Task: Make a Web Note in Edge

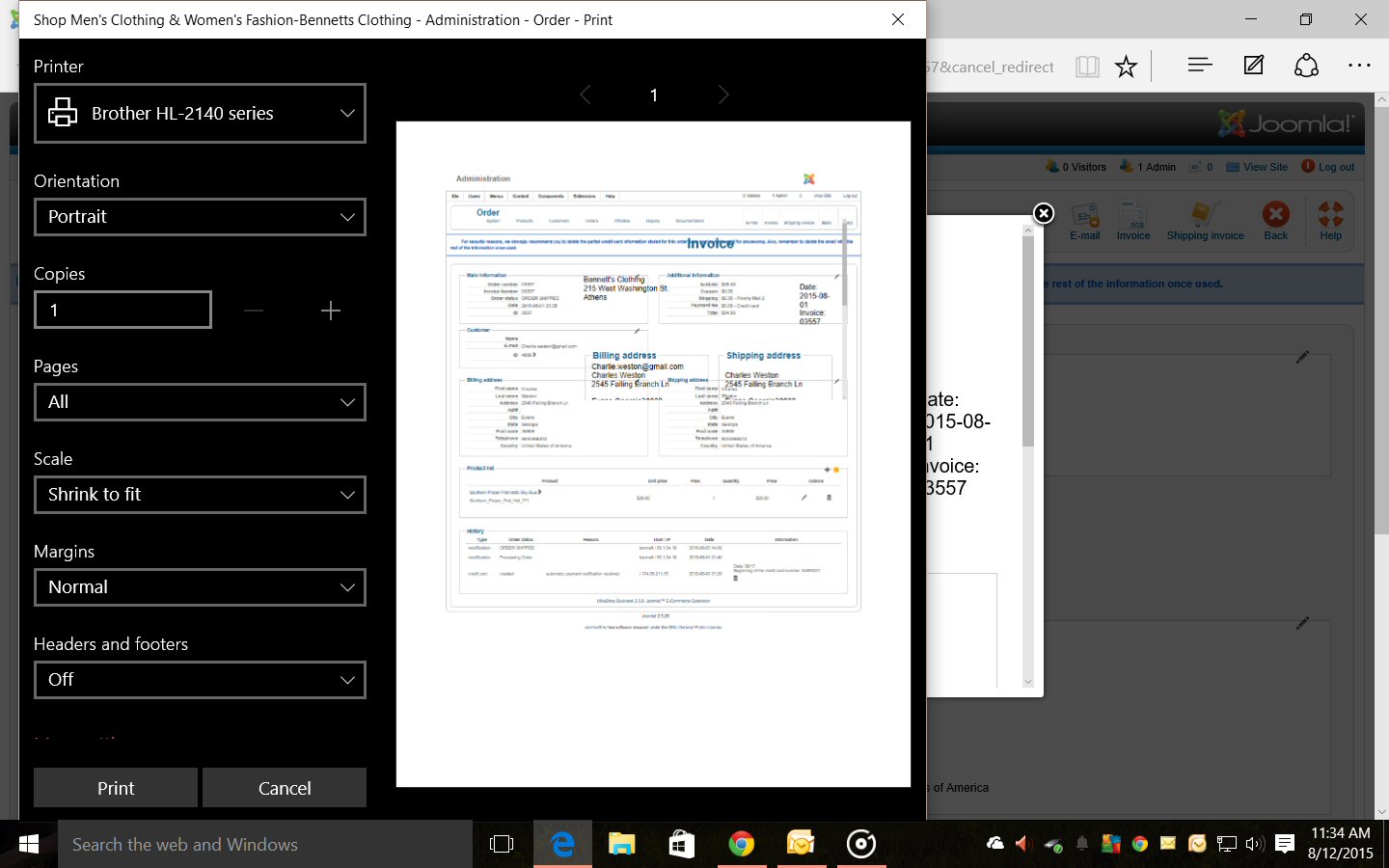Action: 1254,66
